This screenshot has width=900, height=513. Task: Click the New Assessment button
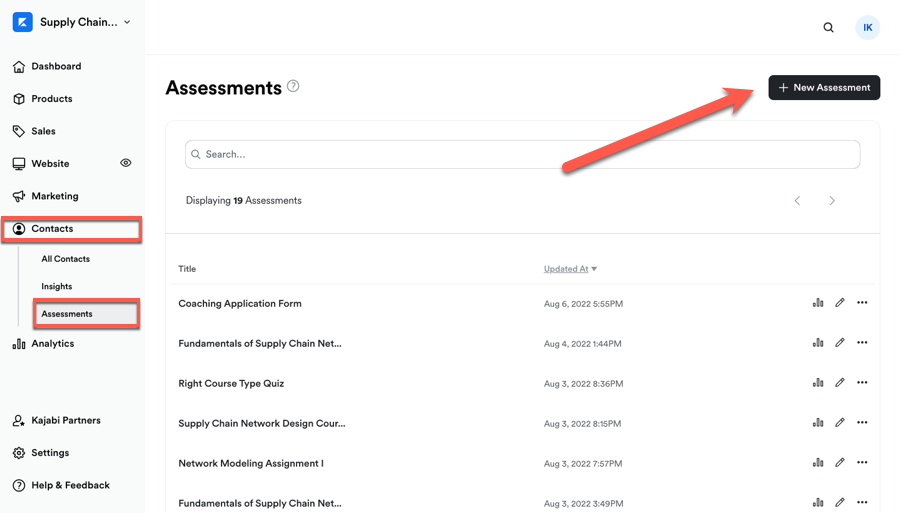point(824,88)
